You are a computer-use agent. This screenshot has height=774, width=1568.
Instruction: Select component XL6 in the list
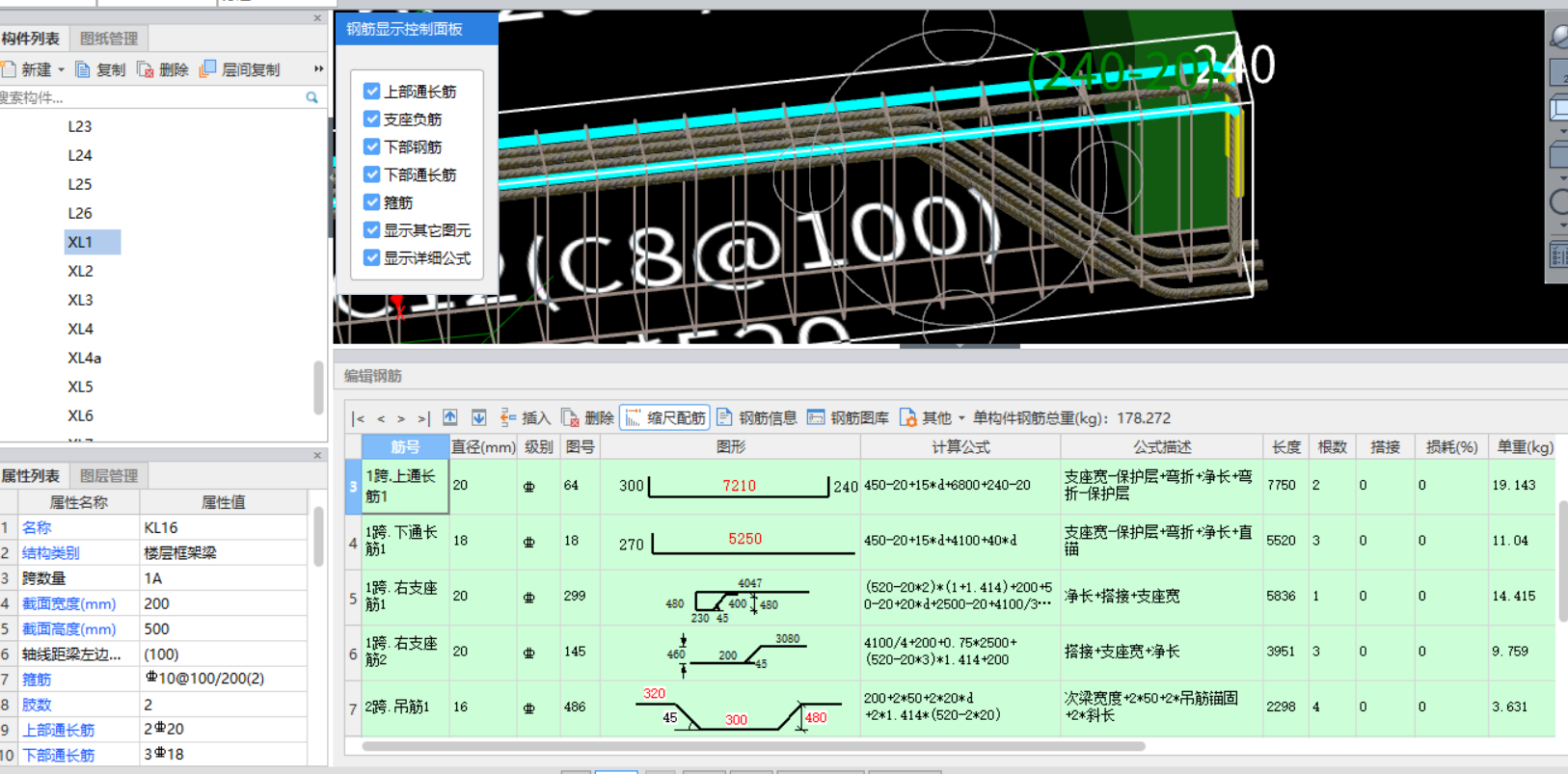tap(81, 415)
